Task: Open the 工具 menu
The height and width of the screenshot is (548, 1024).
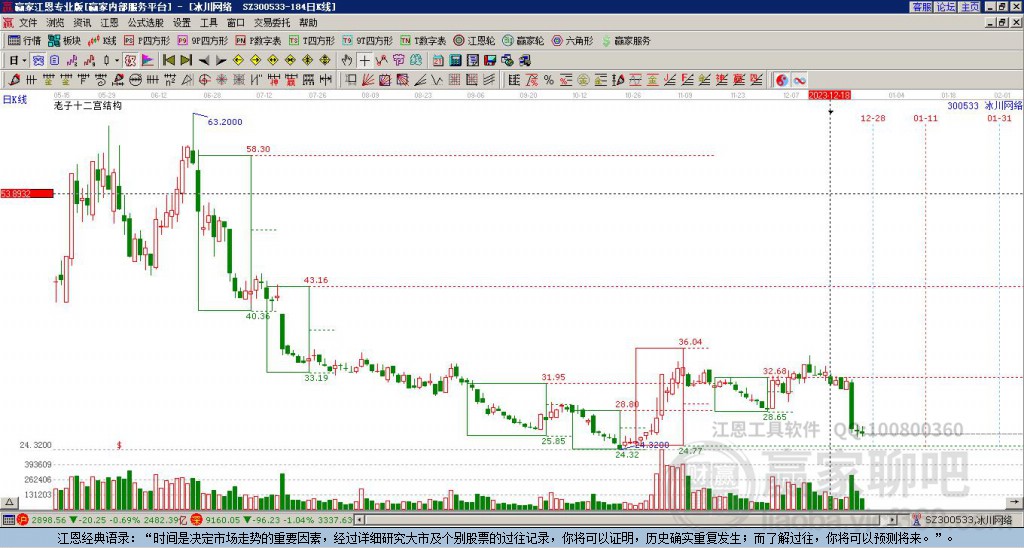Action: point(208,23)
